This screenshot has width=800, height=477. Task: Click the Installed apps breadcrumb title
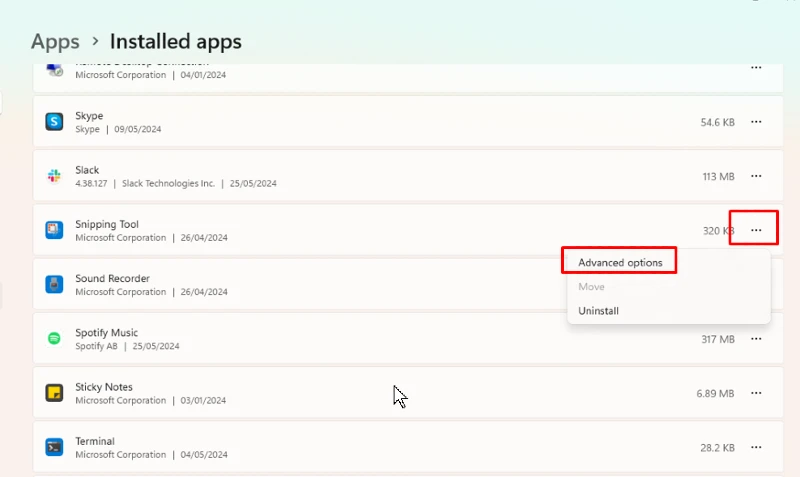176,41
